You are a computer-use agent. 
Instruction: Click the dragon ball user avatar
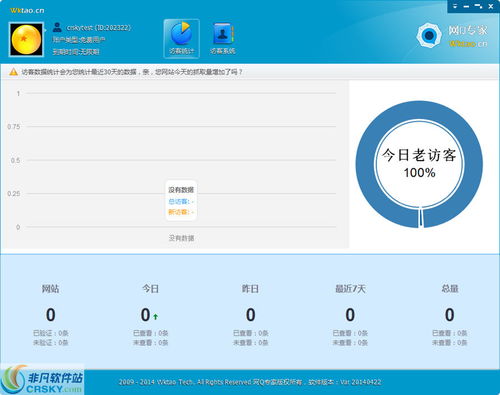26,39
